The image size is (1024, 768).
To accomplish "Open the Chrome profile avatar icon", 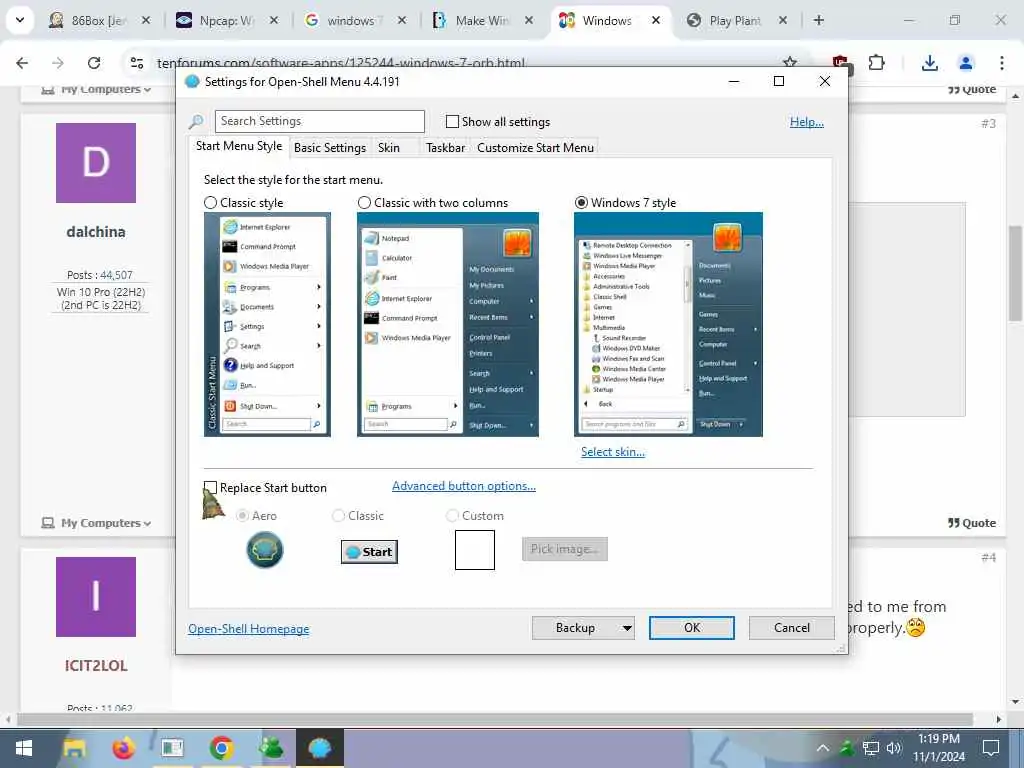I will [x=965, y=63].
